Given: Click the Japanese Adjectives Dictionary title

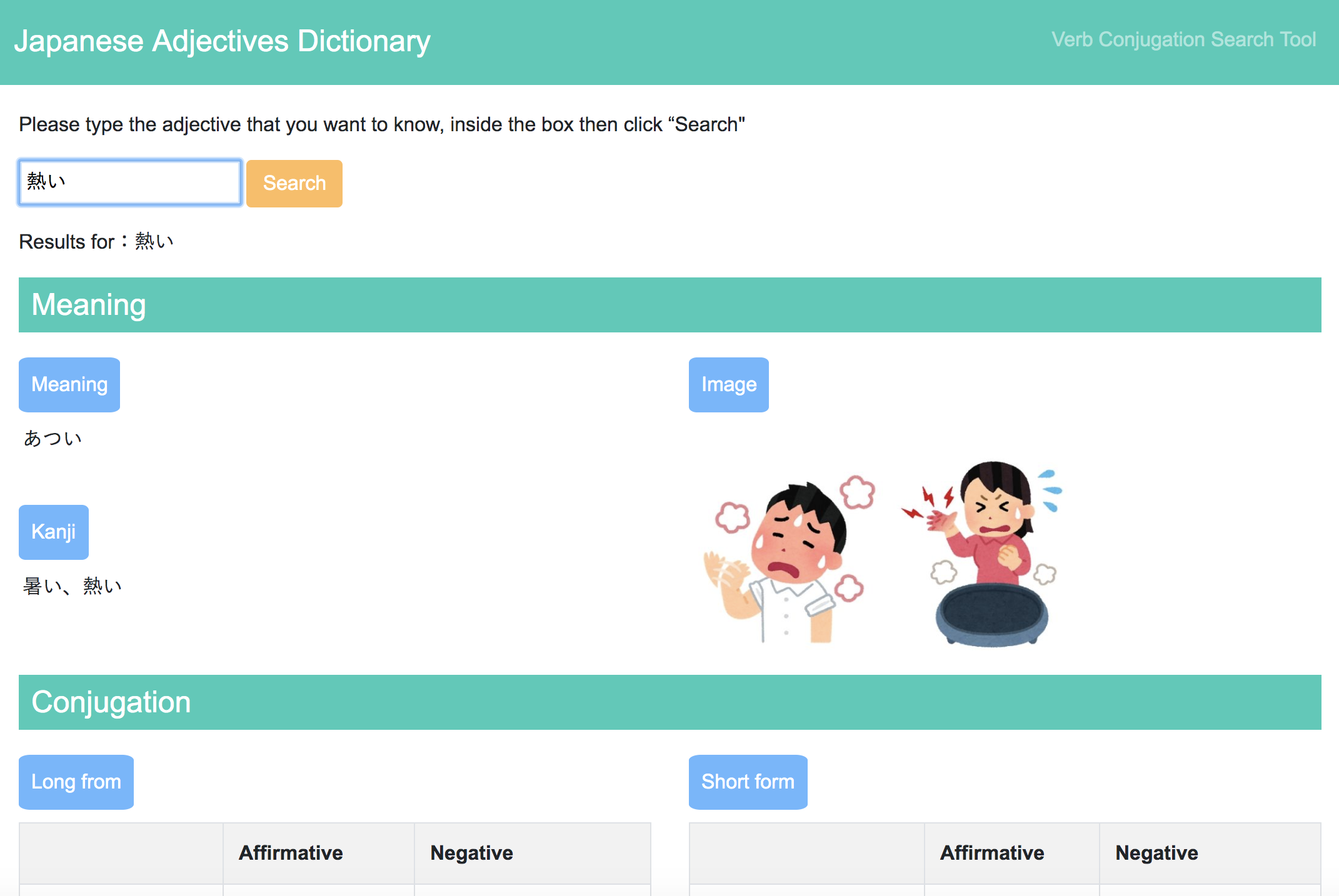Looking at the screenshot, I should (222, 41).
